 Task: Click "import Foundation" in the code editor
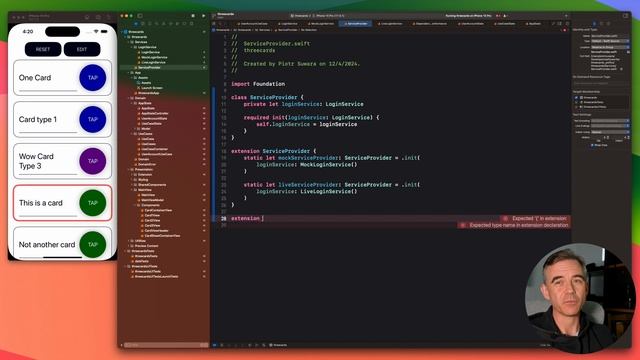tap(258, 84)
